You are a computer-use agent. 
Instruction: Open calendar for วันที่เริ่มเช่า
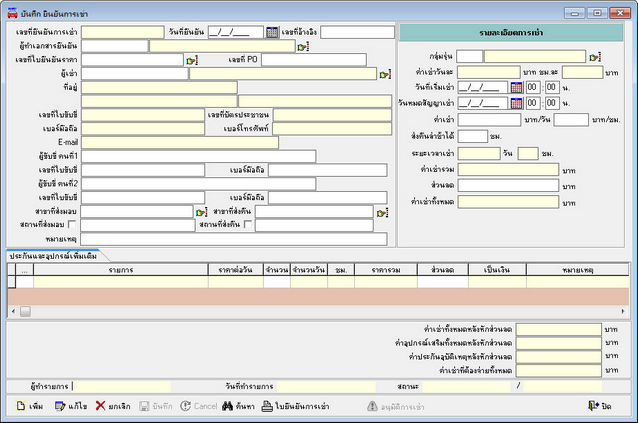click(516, 87)
